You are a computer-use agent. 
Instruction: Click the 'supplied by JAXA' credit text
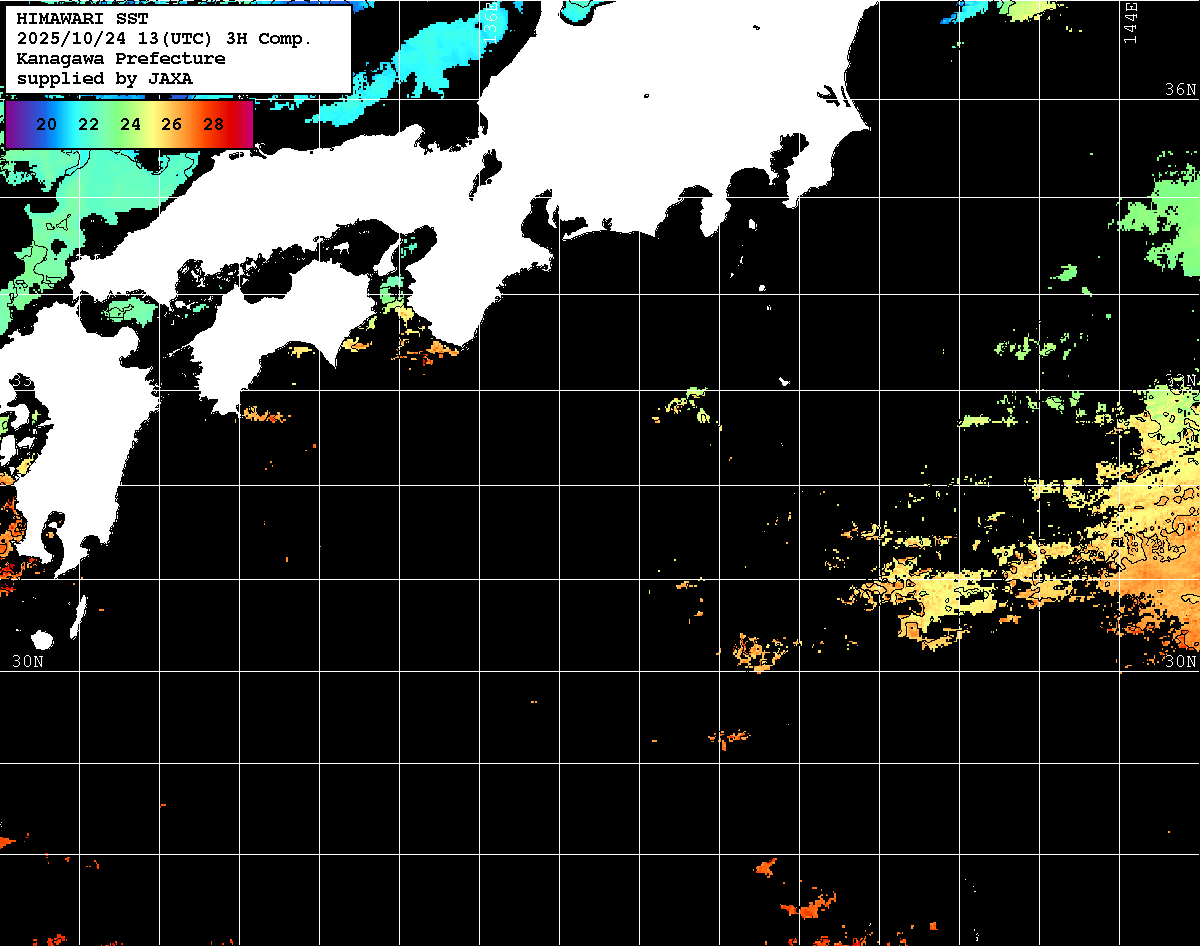pyautogui.click(x=105, y=78)
